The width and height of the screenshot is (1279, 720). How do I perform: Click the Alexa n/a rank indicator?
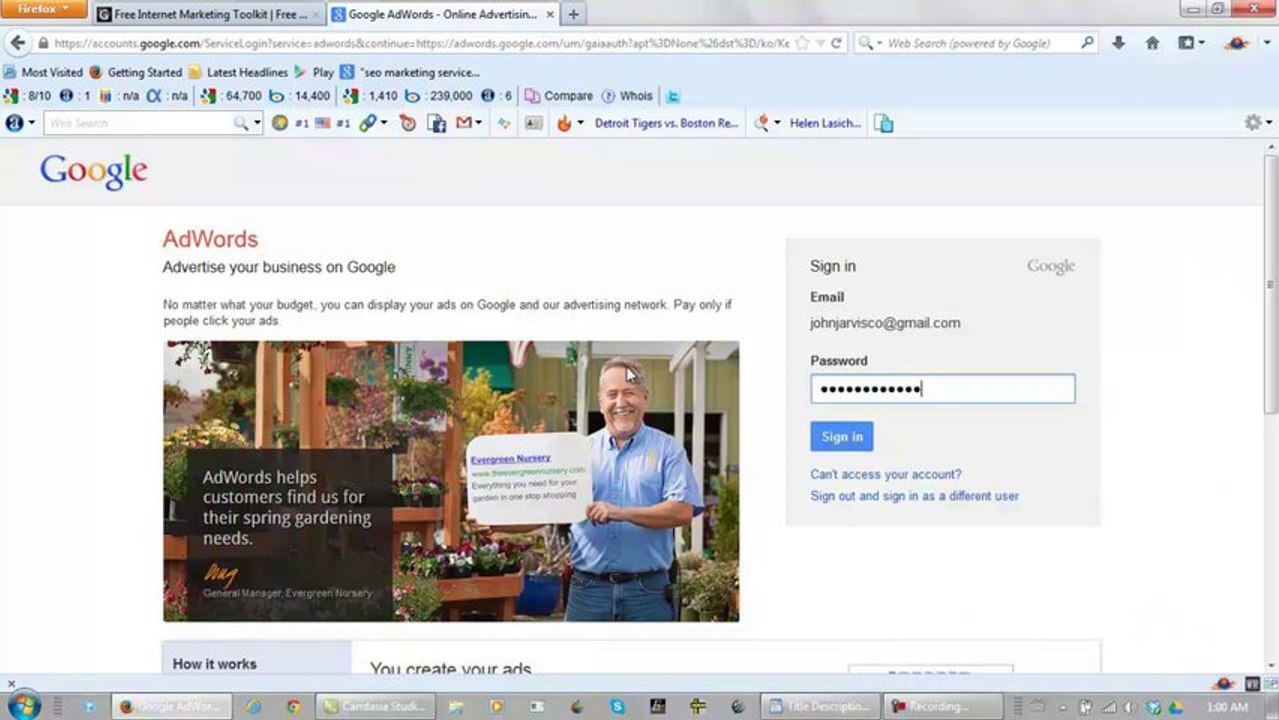pyautogui.click(x=167, y=96)
